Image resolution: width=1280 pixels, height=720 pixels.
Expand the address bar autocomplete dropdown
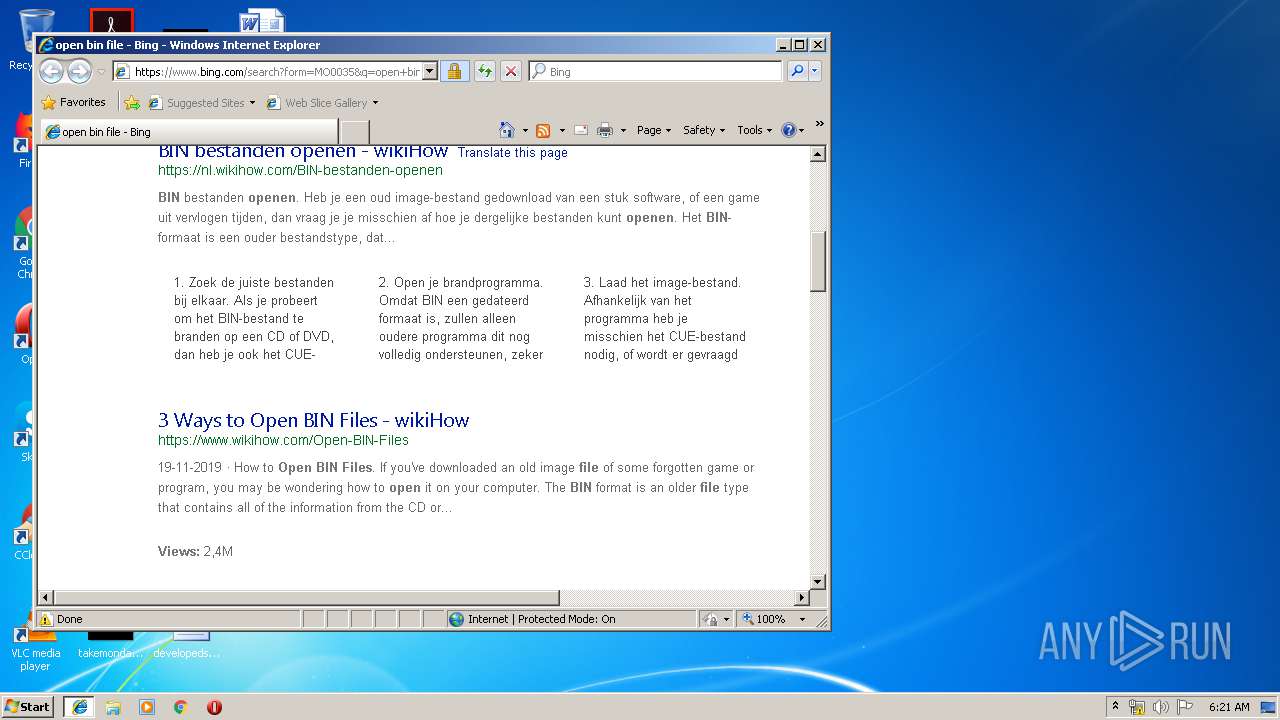[x=430, y=72]
